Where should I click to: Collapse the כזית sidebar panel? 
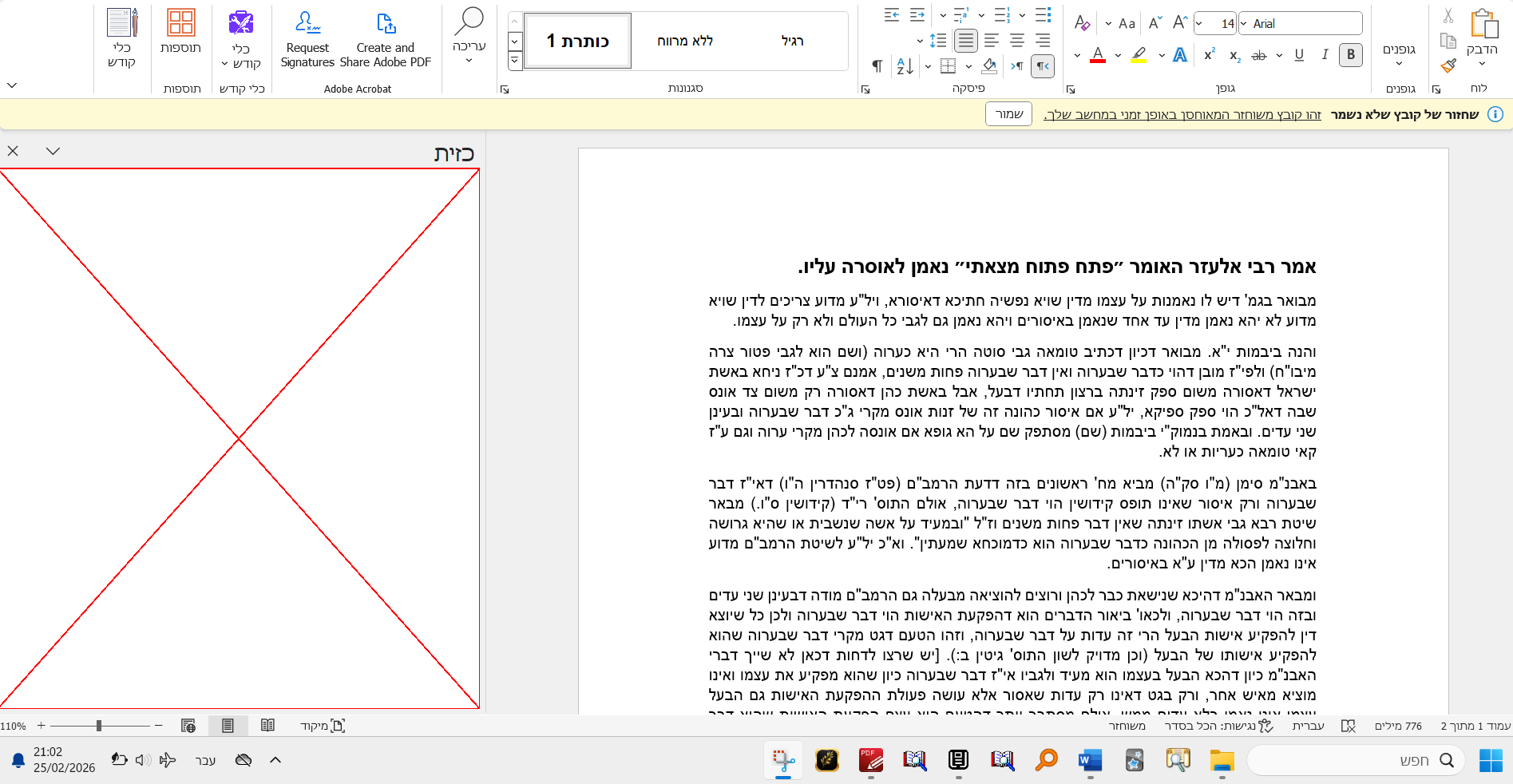coord(53,151)
